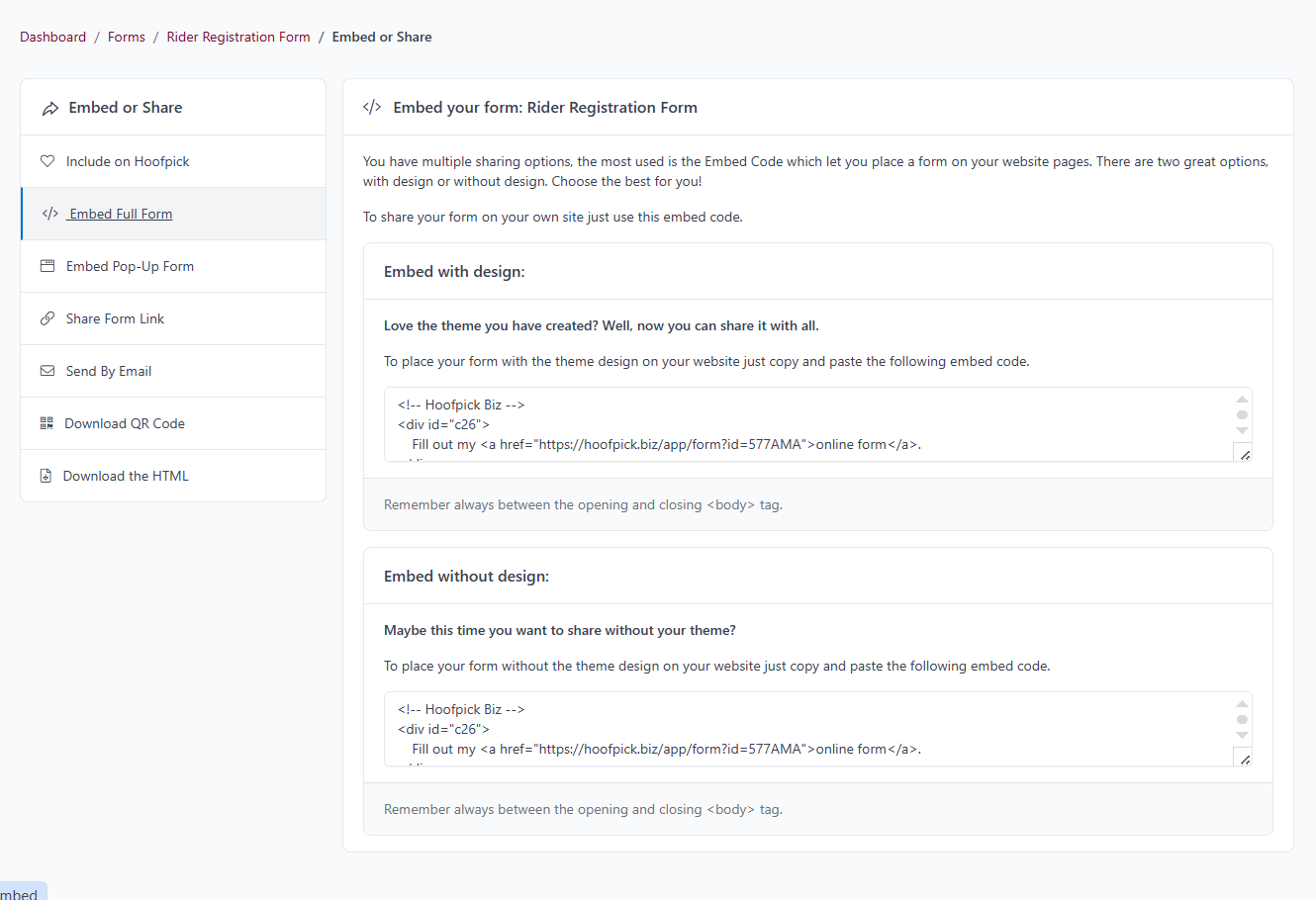Choose Send By Email option
Screen dimensions: 1316x900
[x=173, y=371]
